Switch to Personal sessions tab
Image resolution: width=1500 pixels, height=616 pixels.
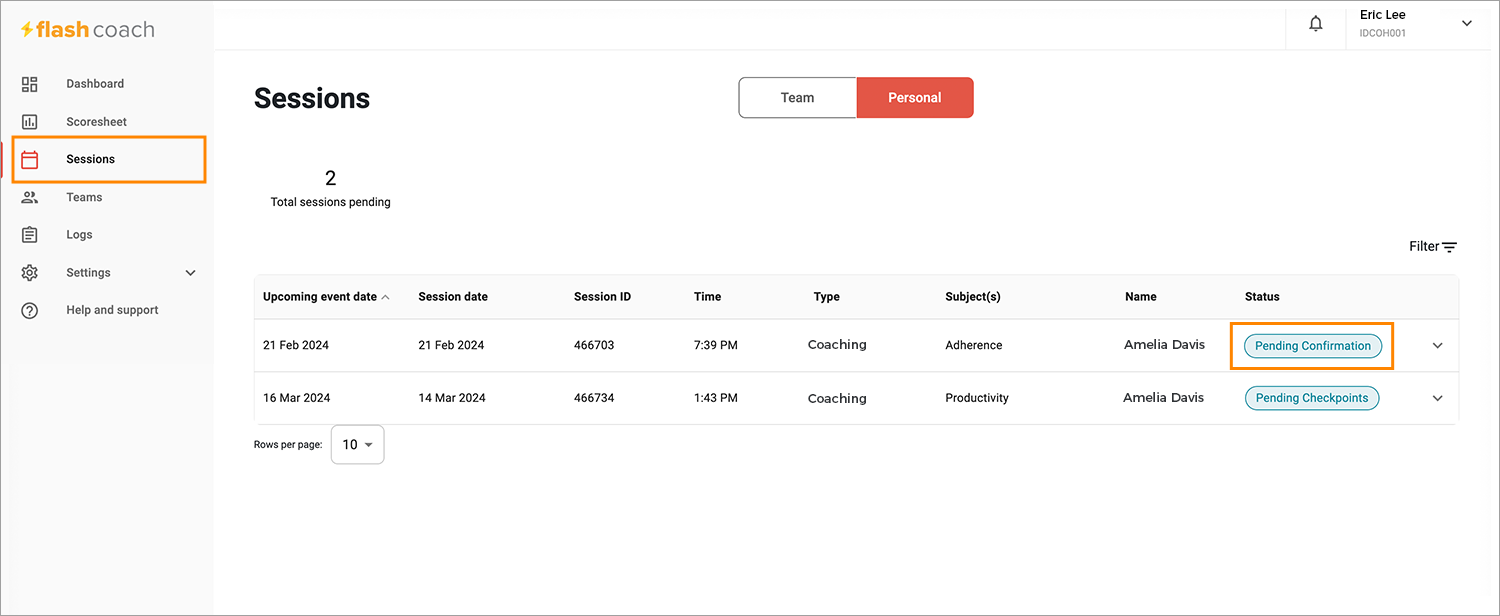point(915,98)
